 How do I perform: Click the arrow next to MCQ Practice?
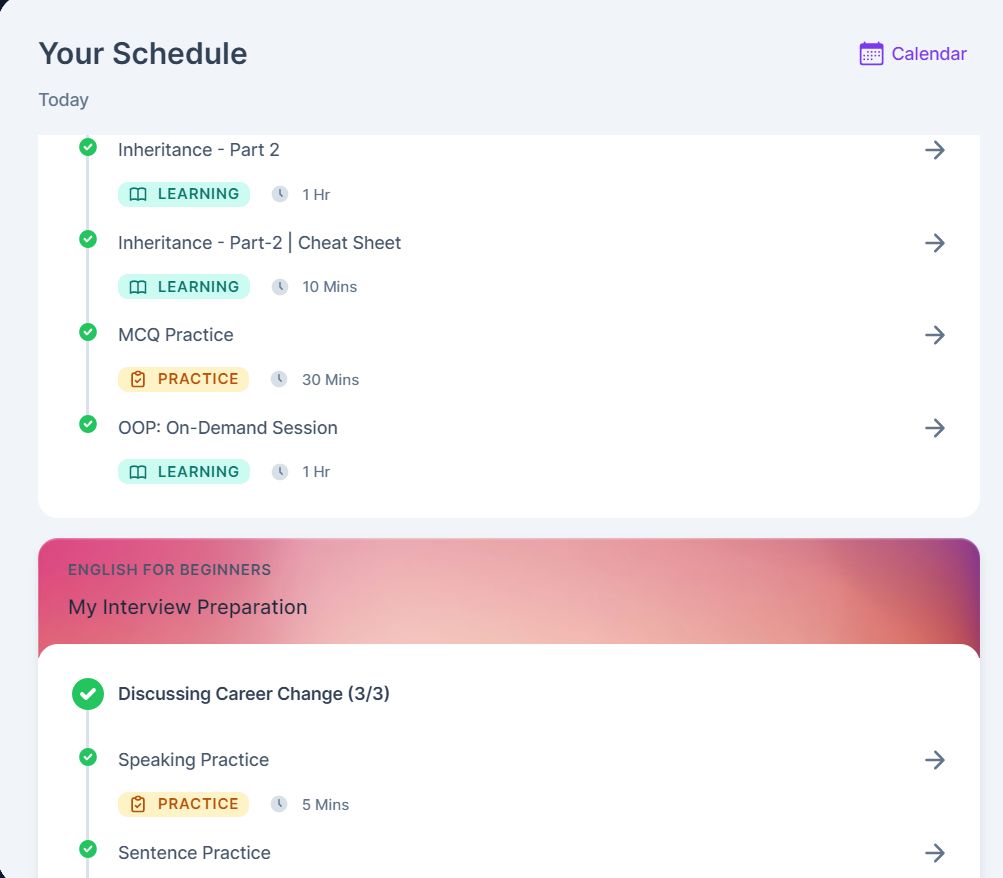click(x=935, y=335)
